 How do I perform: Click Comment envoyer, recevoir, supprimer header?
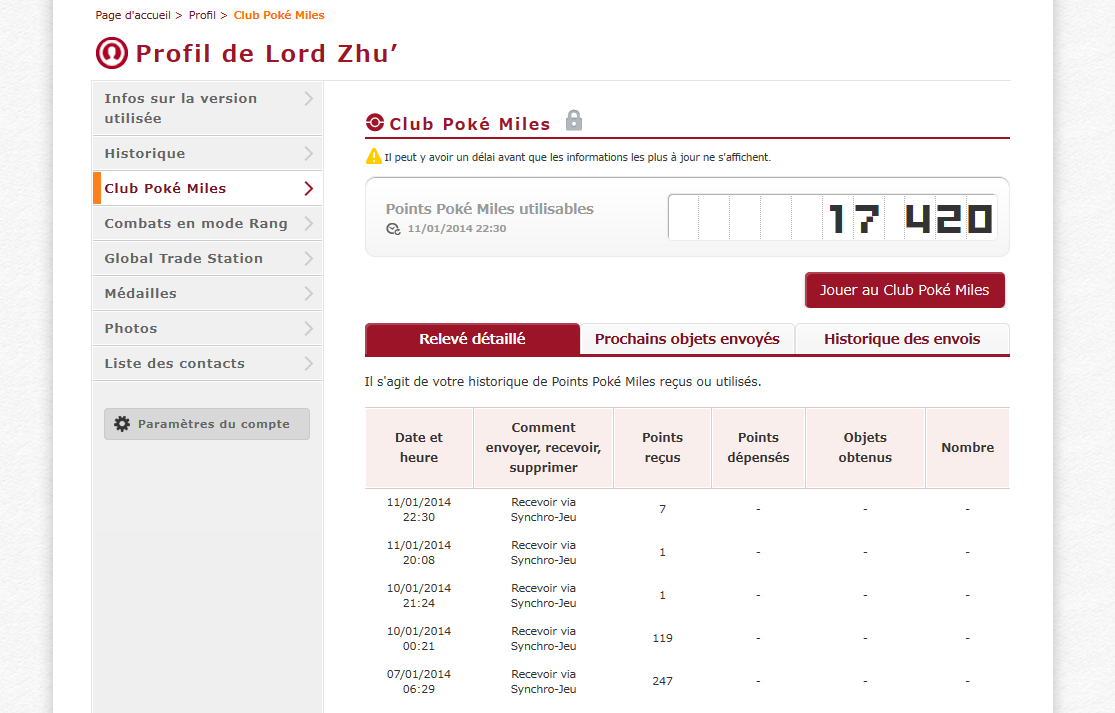pyautogui.click(x=543, y=448)
